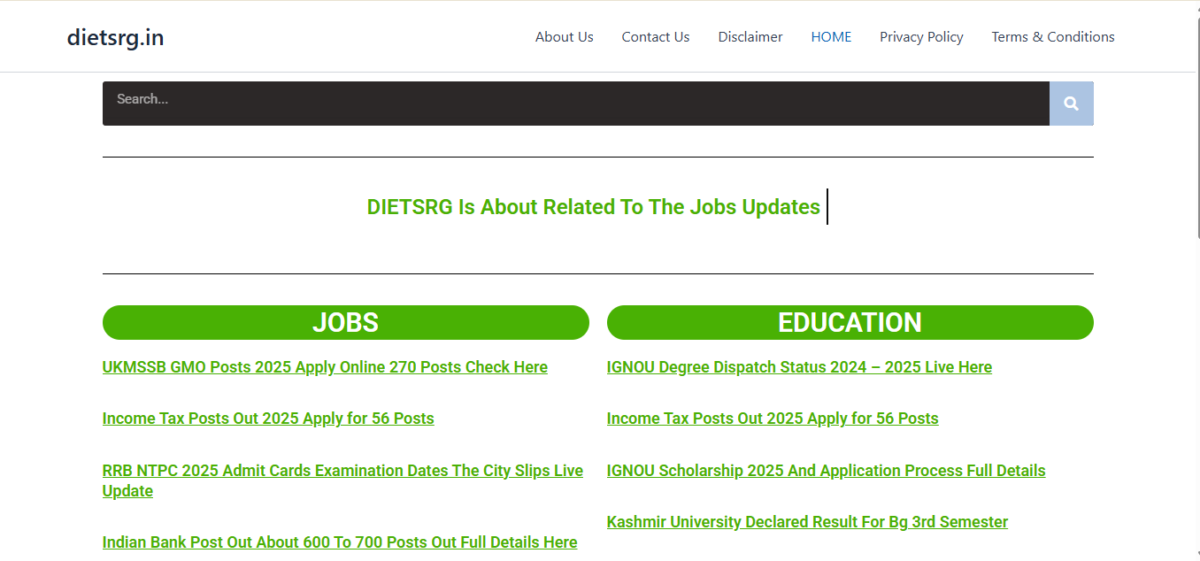Image resolution: width=1200 pixels, height=561 pixels.
Task: Select the EDUCATION category header
Action: click(850, 322)
